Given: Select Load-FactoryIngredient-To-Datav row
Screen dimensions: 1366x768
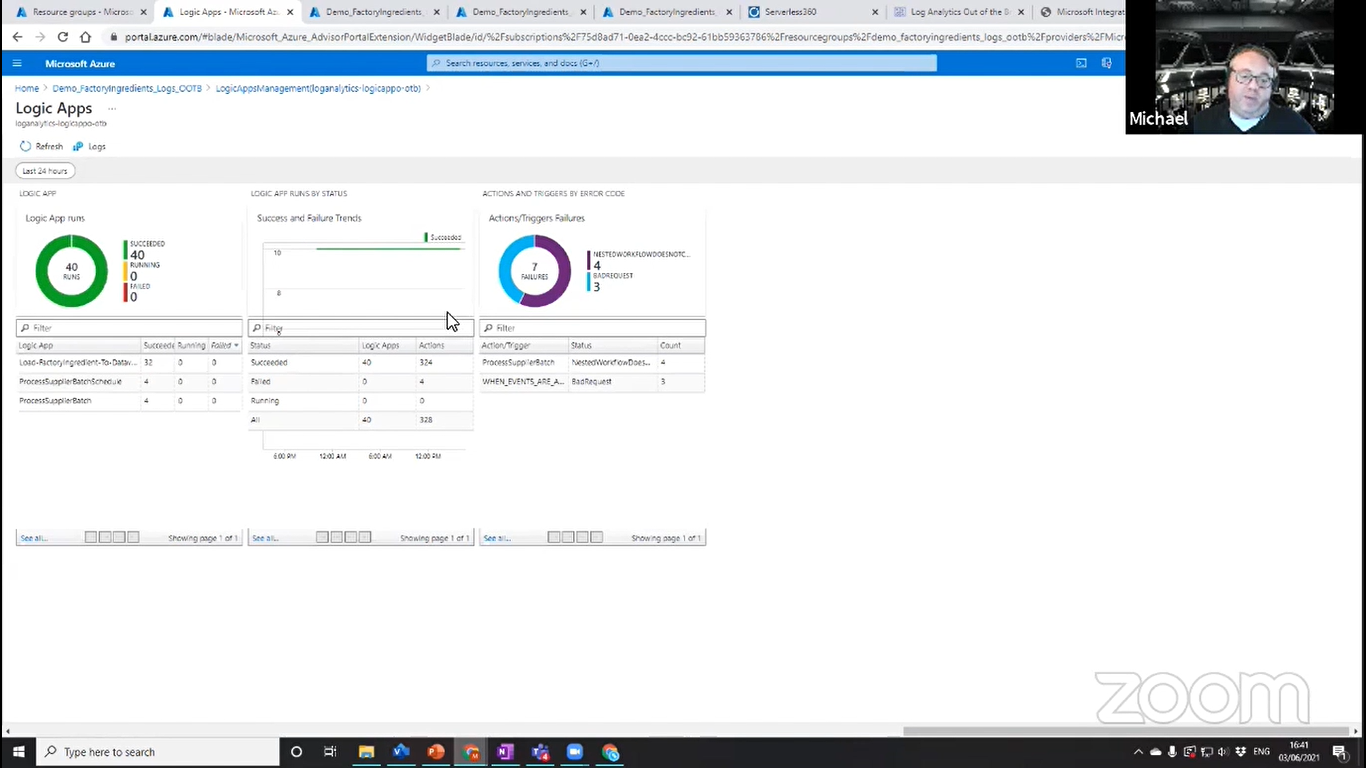Looking at the screenshot, I should coord(129,362).
